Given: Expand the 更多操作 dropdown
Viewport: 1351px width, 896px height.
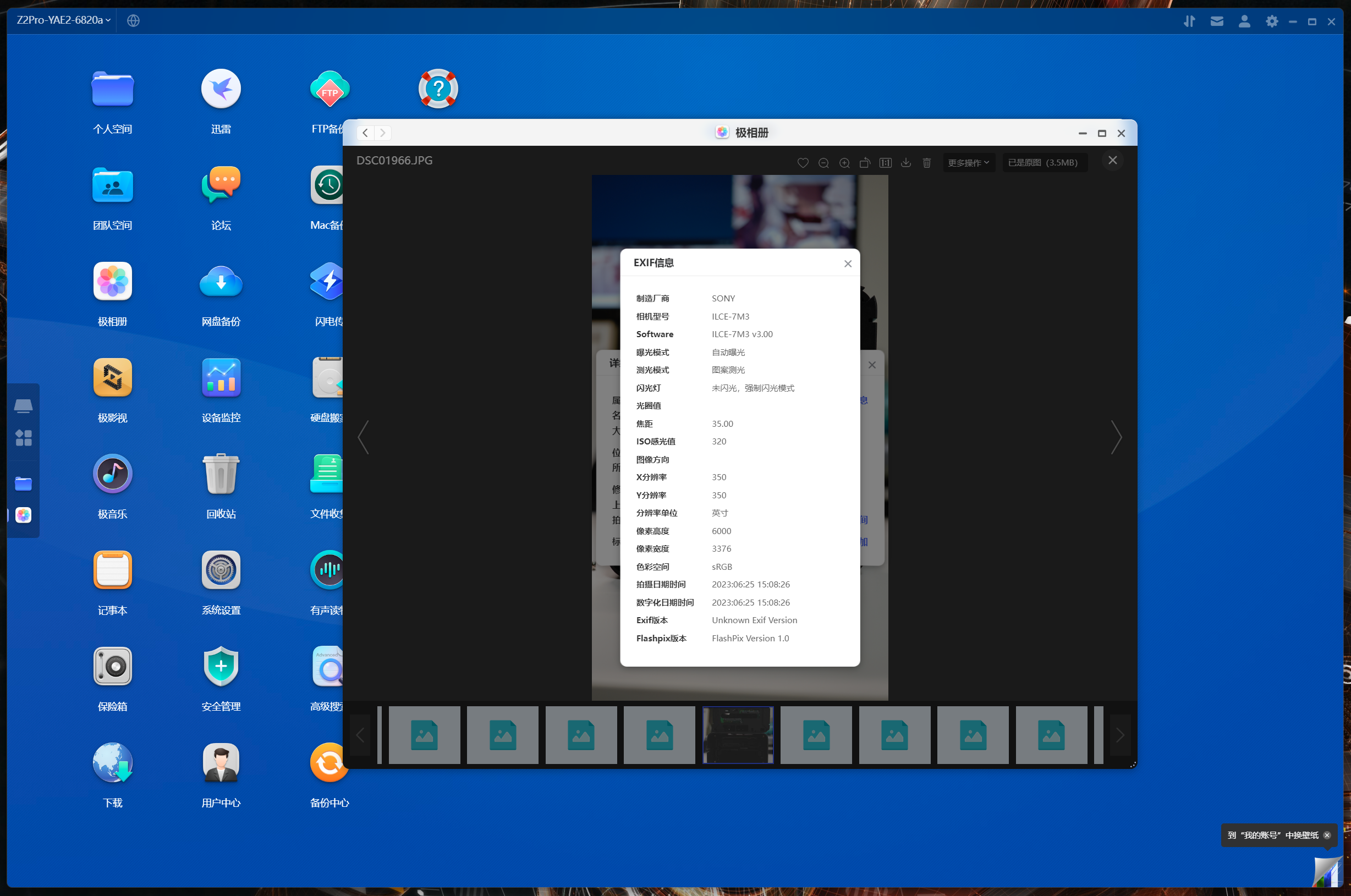Looking at the screenshot, I should tap(968, 163).
